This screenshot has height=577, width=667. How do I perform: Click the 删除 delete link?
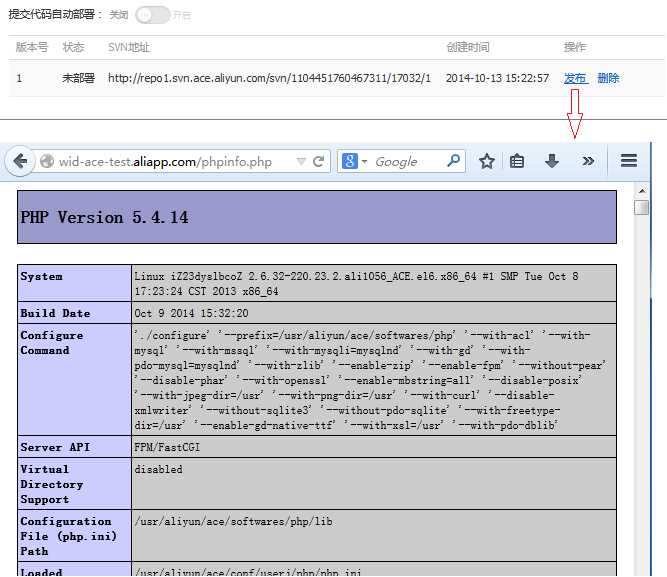point(608,78)
